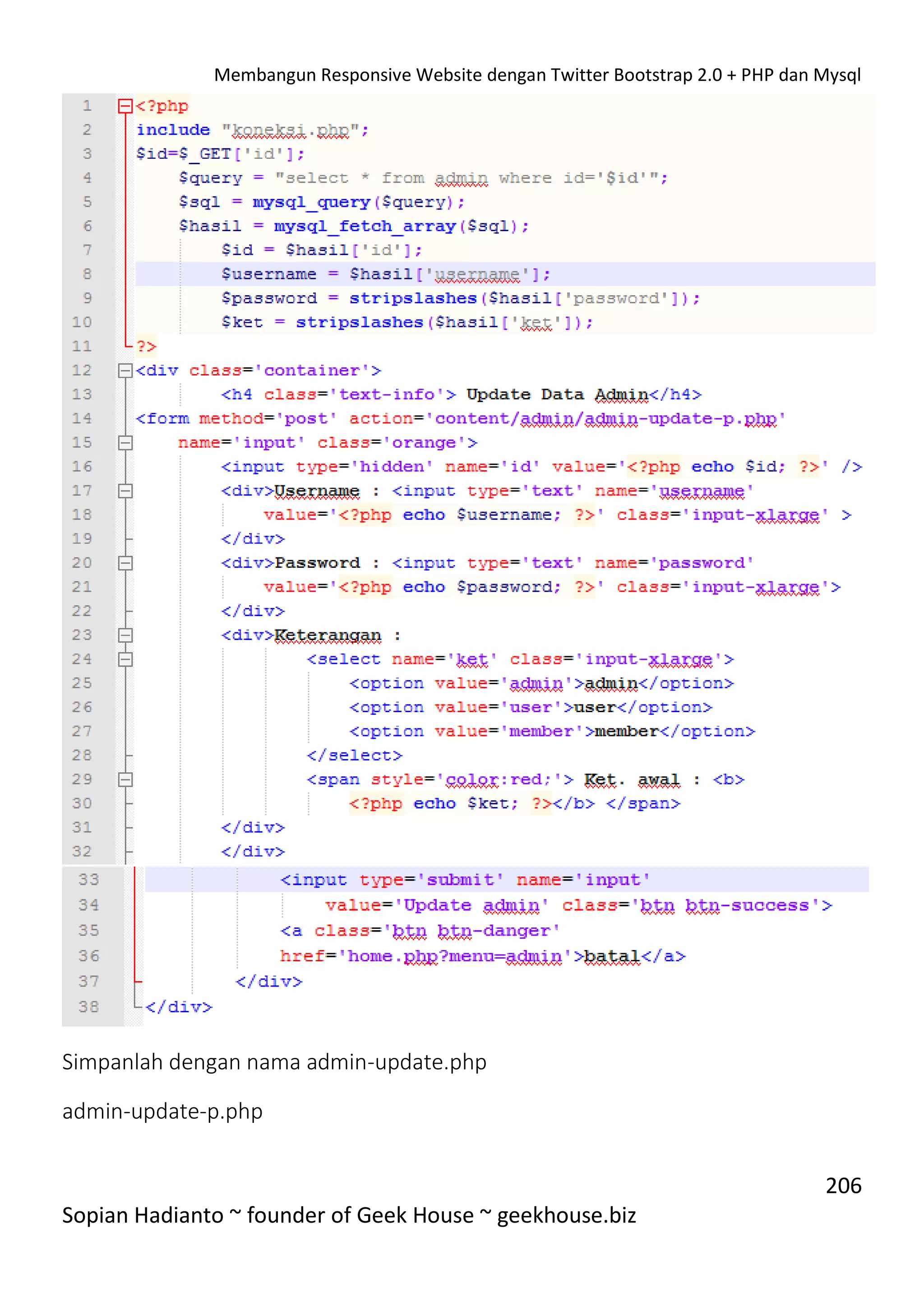
Task: Click line number 14 in the gutter
Action: 82,418
